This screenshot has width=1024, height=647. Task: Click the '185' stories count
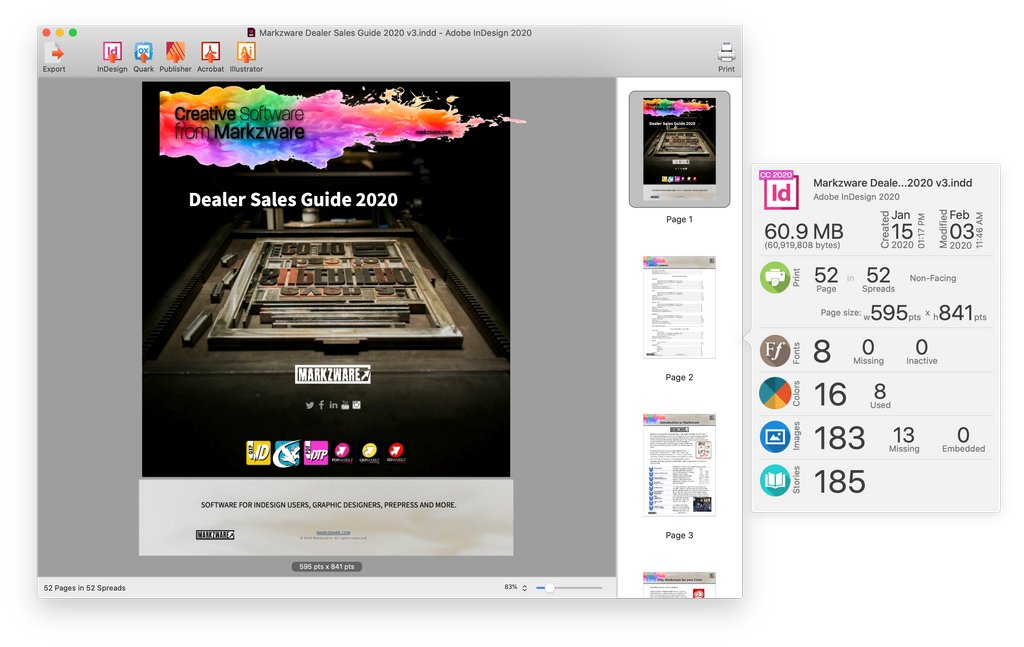tap(840, 482)
